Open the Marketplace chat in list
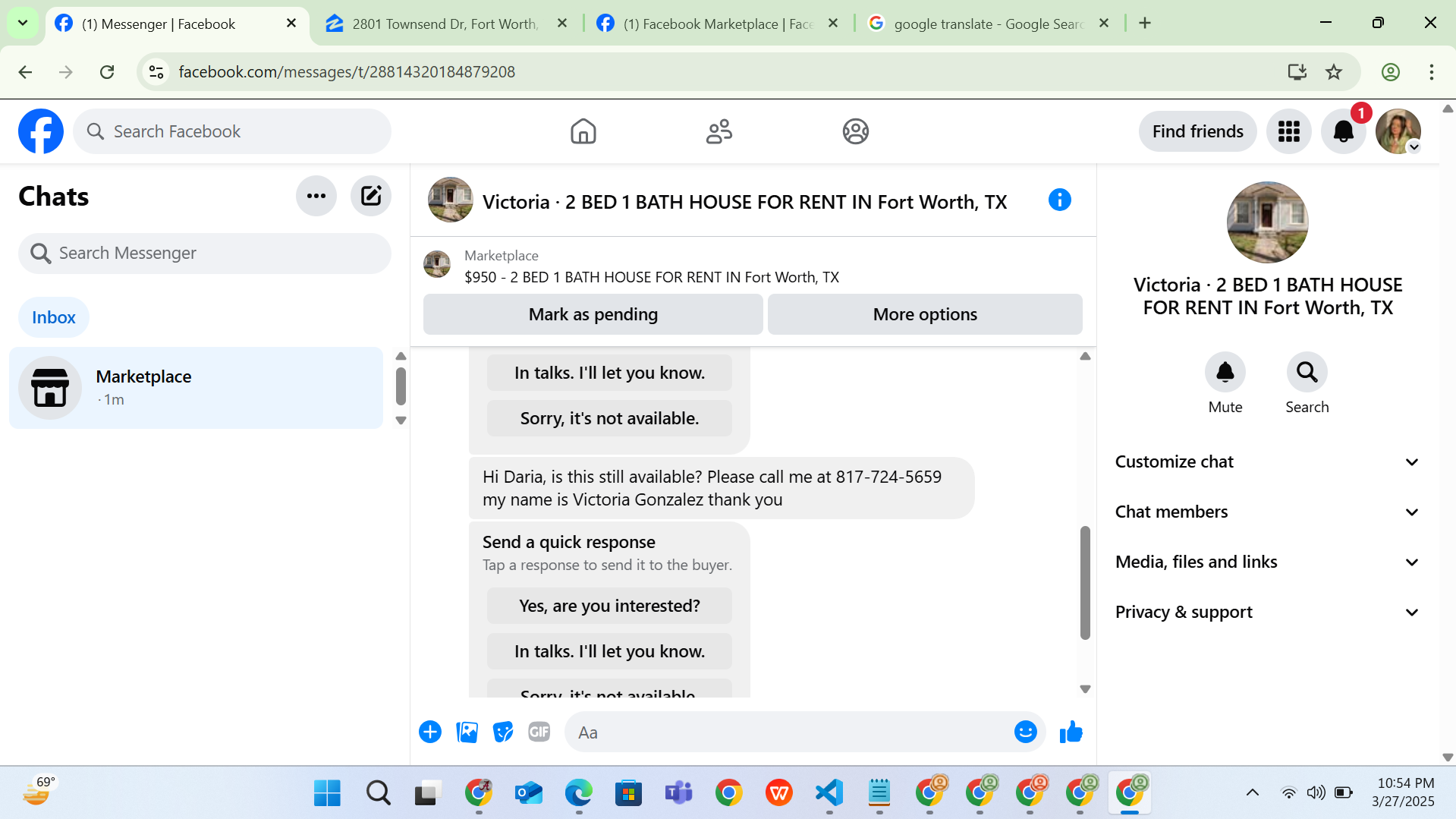 [x=197, y=388]
